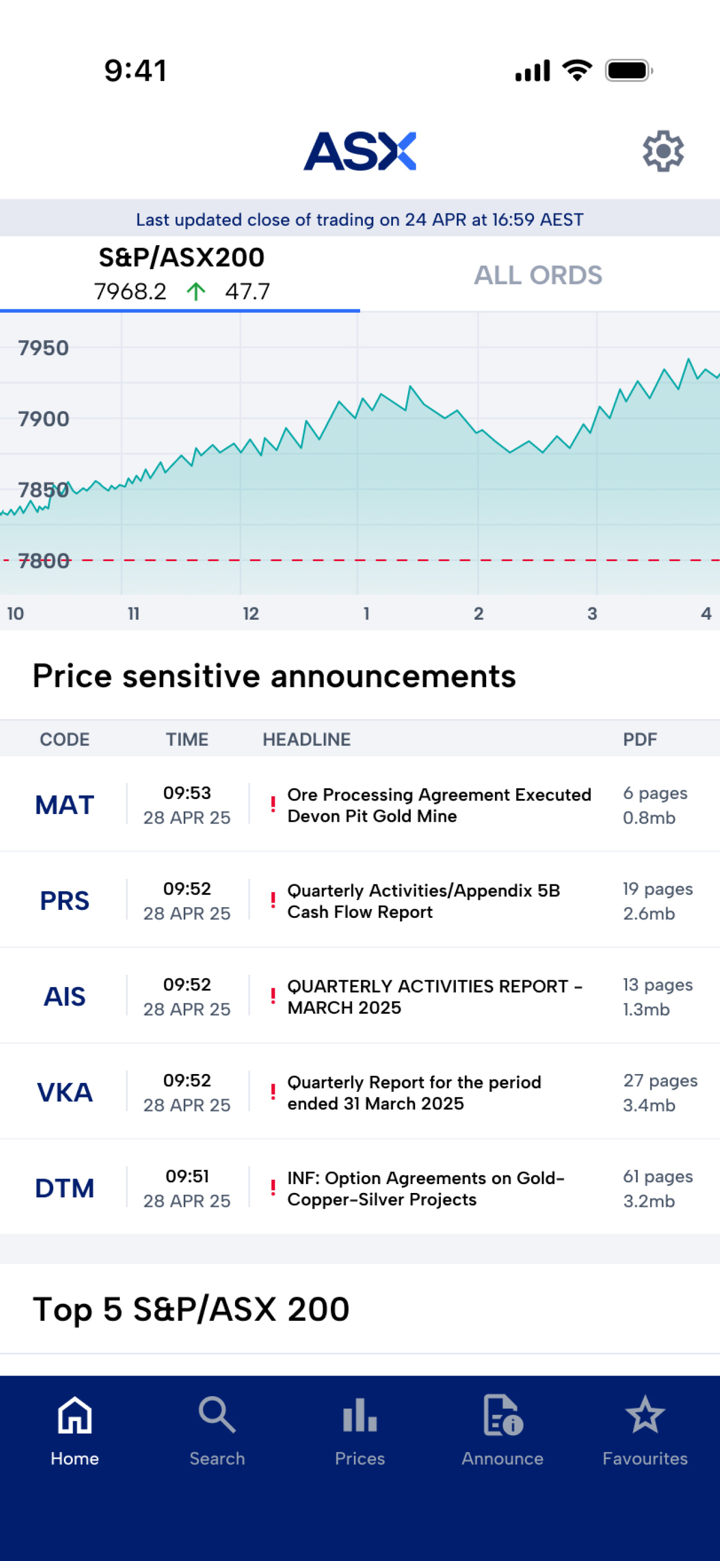Open Favourites star icon
This screenshot has width=720, height=1561.
click(x=645, y=1416)
